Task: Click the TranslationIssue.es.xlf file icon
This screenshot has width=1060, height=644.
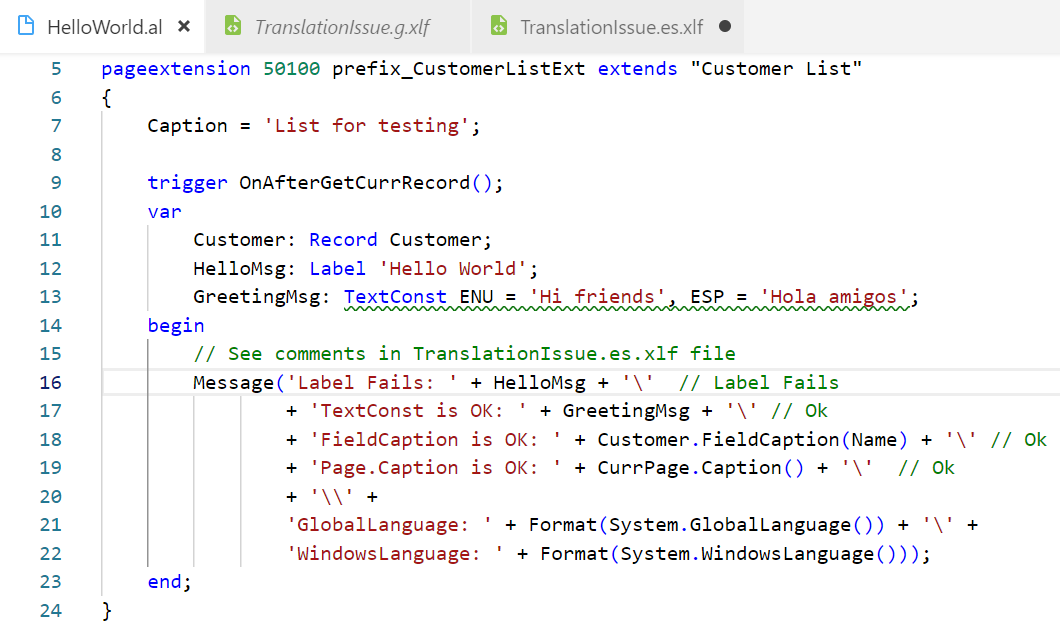Action: pyautogui.click(x=499, y=26)
